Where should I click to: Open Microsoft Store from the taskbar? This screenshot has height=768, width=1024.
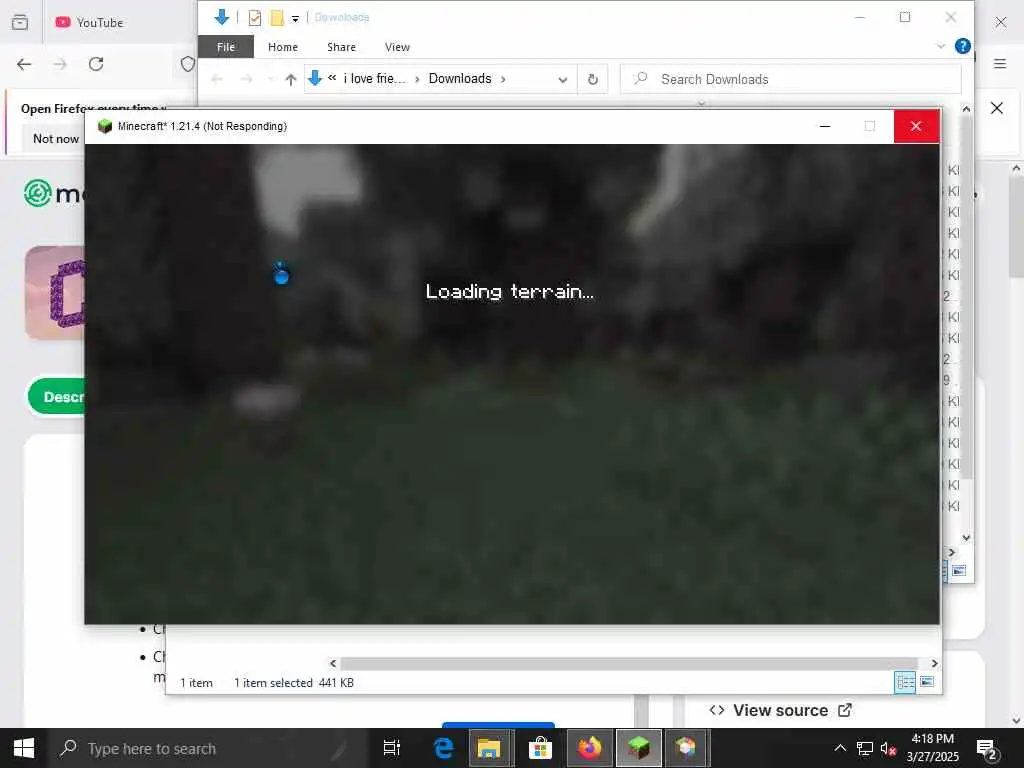tap(540, 748)
